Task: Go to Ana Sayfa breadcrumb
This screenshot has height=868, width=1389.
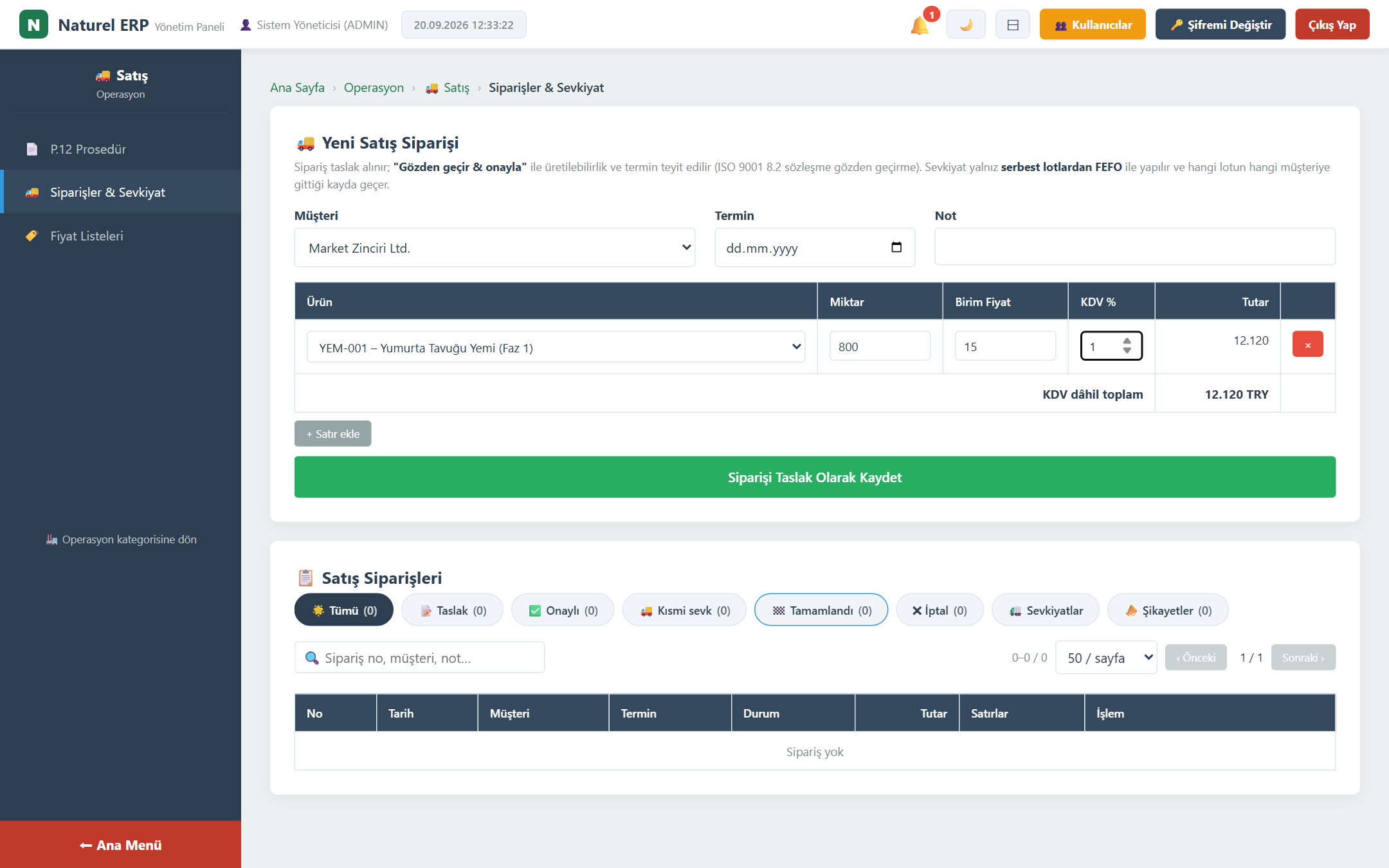Action: [297, 87]
